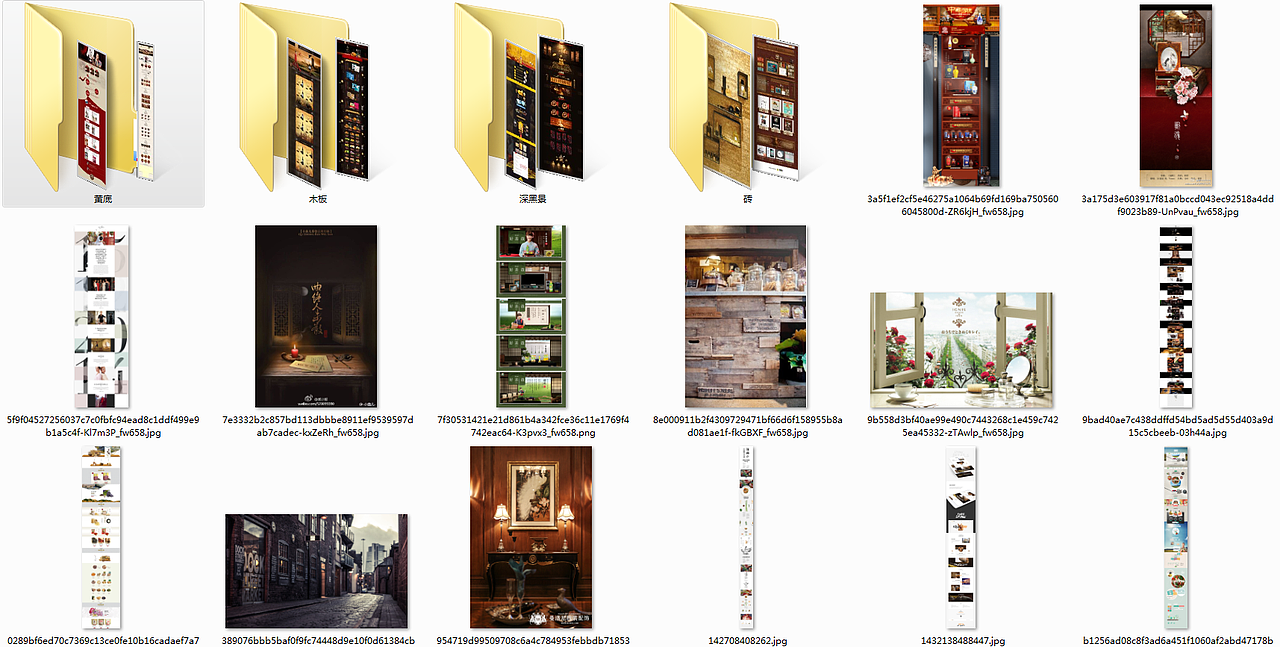Click file name starting 0289bf6ed70c7369c13ce
Viewport: 1280px width, 647px height.
[103, 640]
